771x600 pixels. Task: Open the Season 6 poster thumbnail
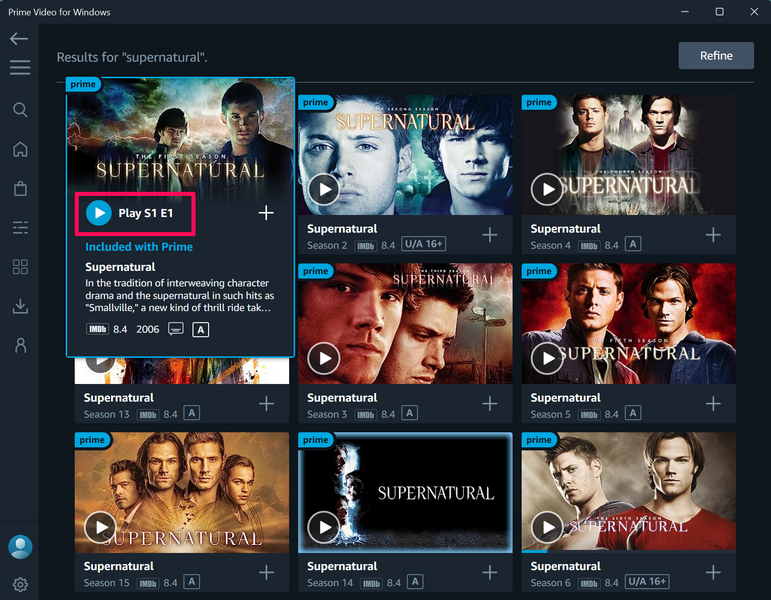point(628,492)
